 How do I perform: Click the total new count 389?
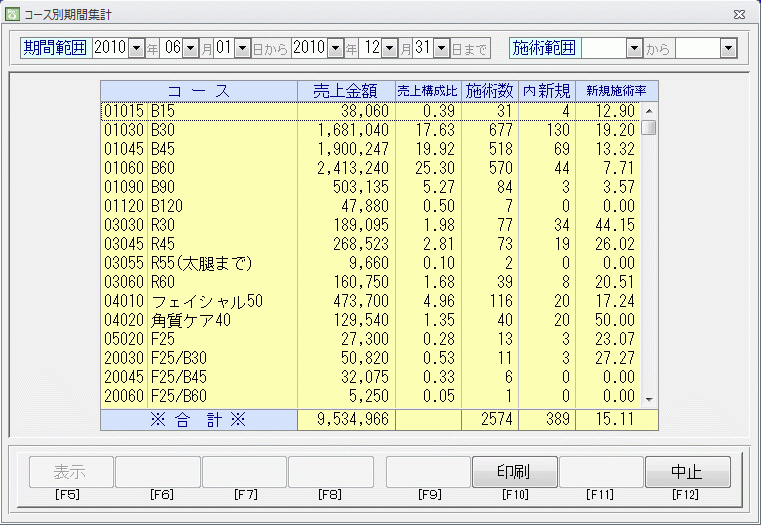tap(558, 419)
